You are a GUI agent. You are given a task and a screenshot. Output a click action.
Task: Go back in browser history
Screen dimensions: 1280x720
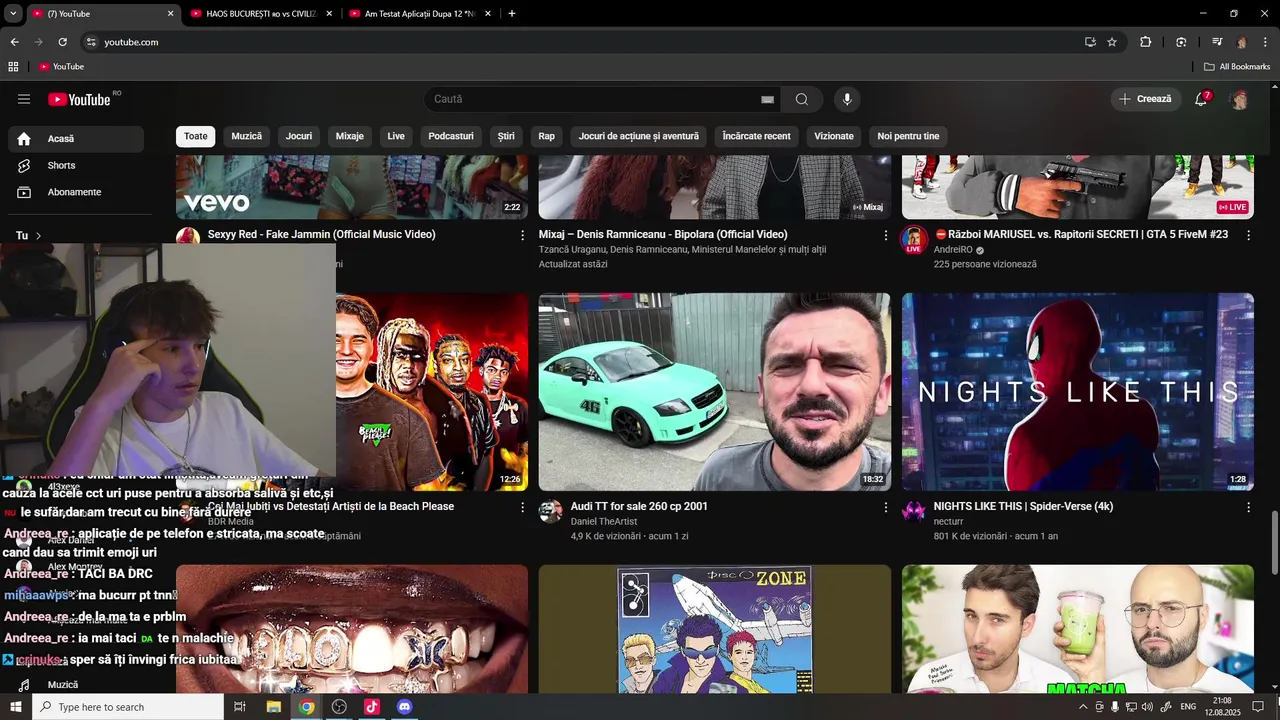(14, 42)
